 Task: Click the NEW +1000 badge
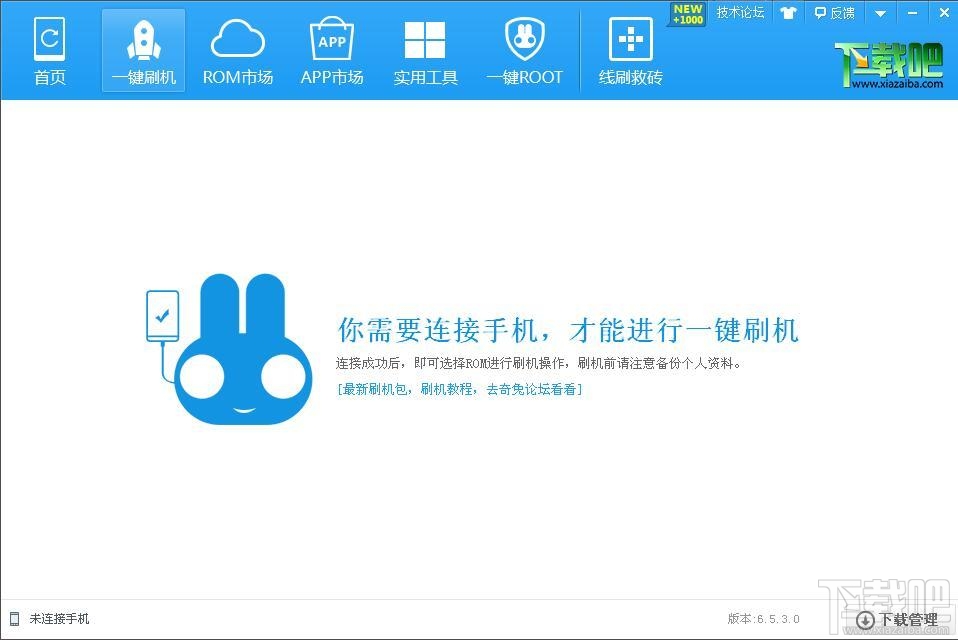686,13
